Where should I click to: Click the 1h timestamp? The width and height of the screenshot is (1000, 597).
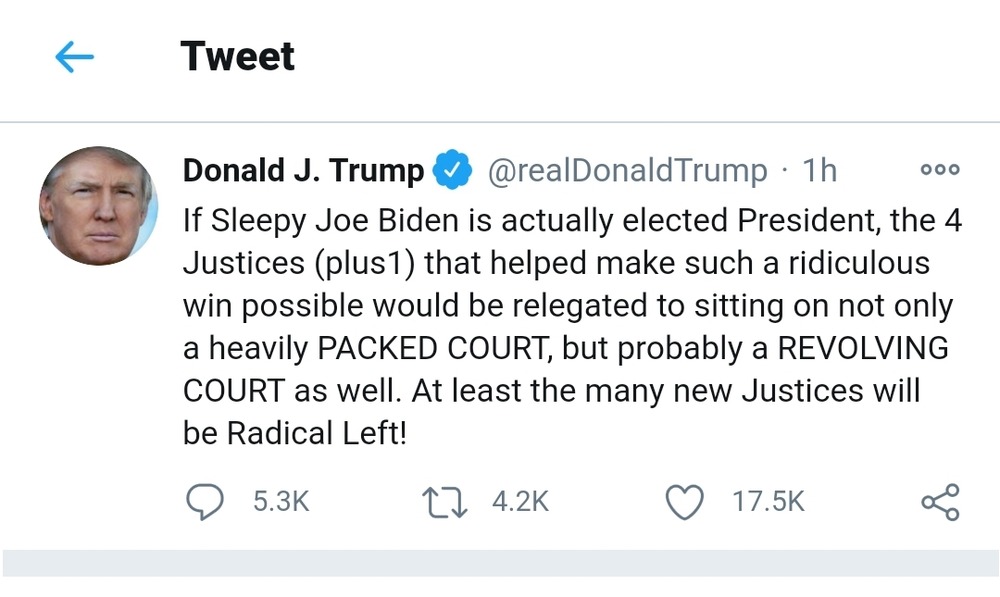coord(819,170)
